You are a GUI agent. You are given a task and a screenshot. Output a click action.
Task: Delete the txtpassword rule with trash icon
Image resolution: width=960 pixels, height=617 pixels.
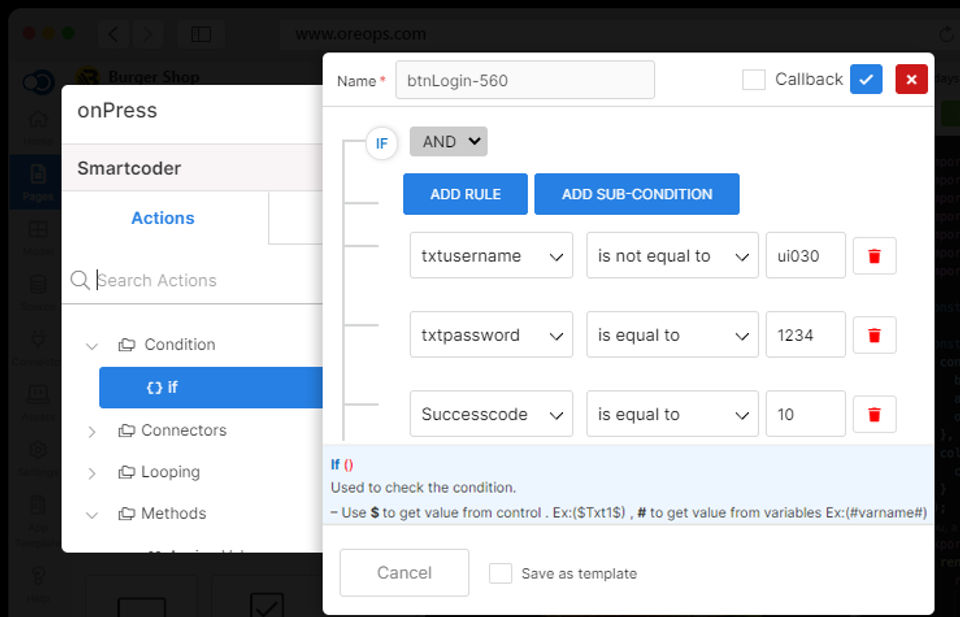[x=874, y=335]
